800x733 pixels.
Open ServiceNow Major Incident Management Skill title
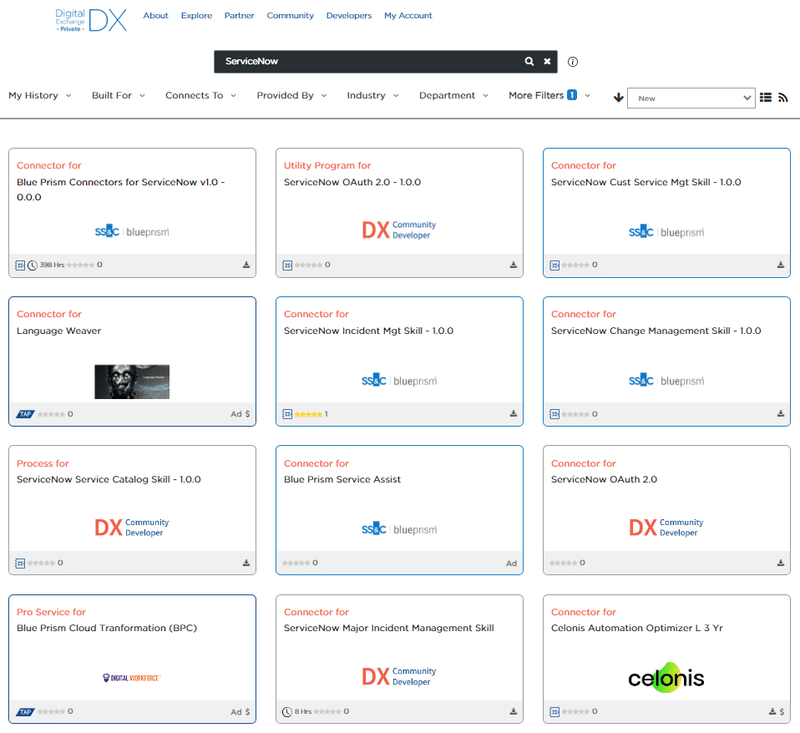(x=389, y=628)
